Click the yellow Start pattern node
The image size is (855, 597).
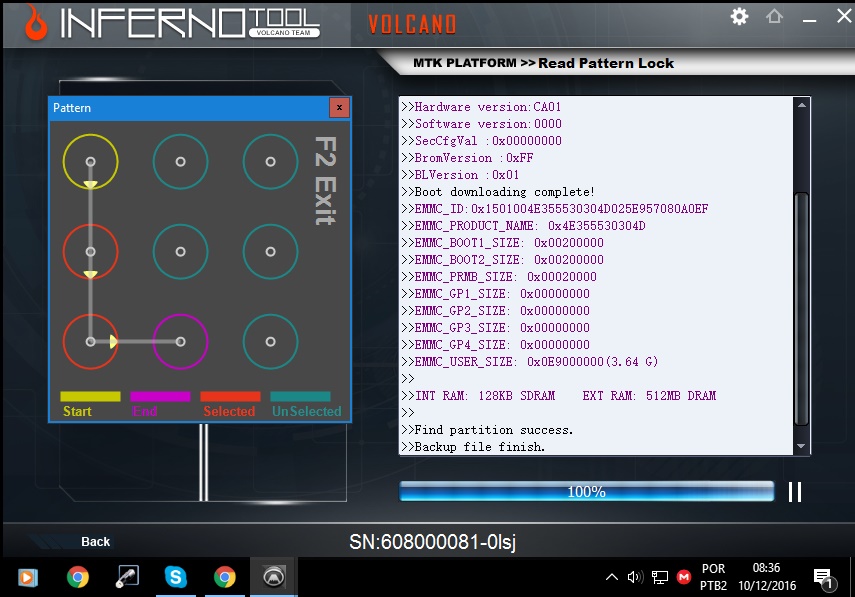coord(91,162)
